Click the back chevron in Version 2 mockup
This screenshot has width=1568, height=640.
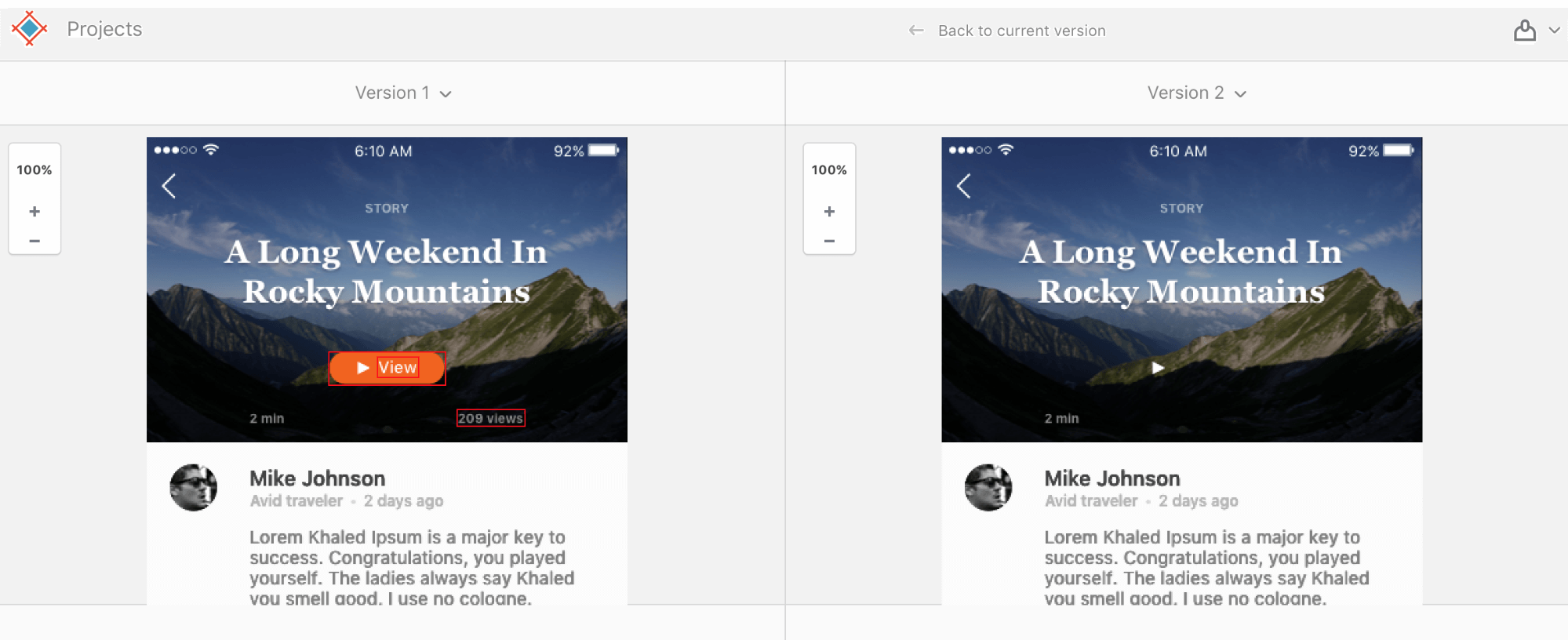[964, 186]
